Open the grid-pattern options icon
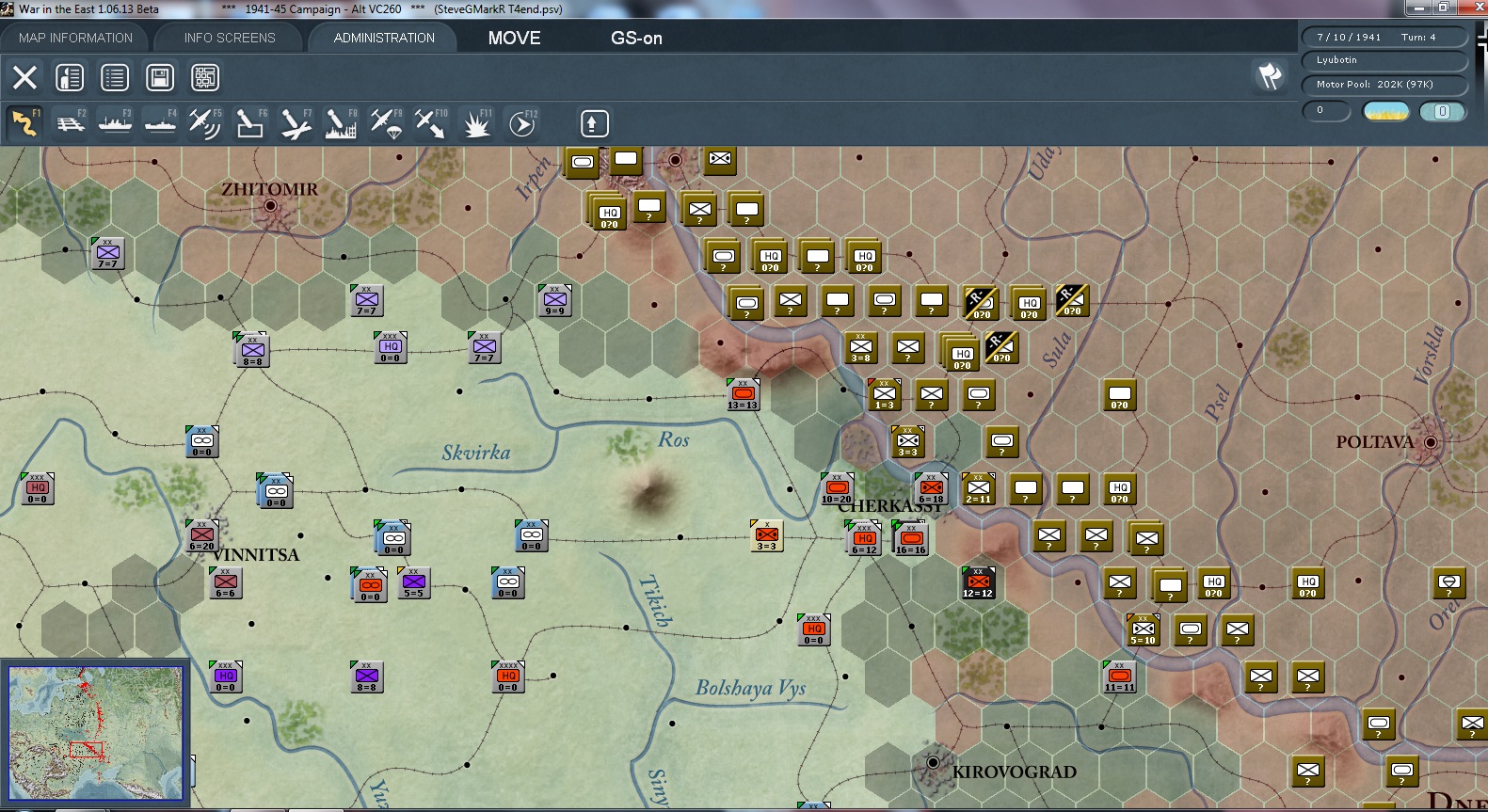 click(205, 77)
